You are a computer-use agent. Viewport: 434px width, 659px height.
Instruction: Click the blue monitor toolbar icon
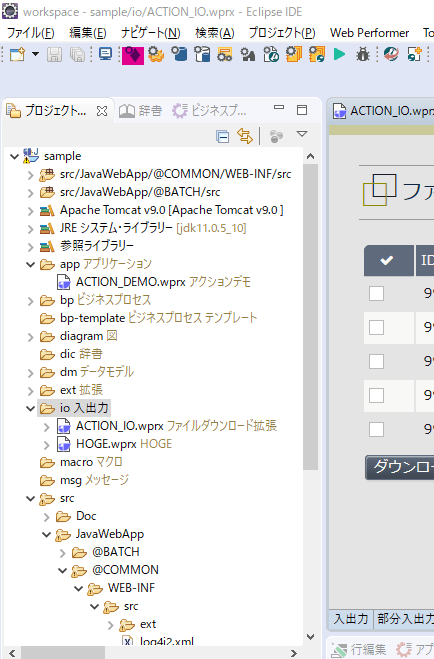pos(105,54)
